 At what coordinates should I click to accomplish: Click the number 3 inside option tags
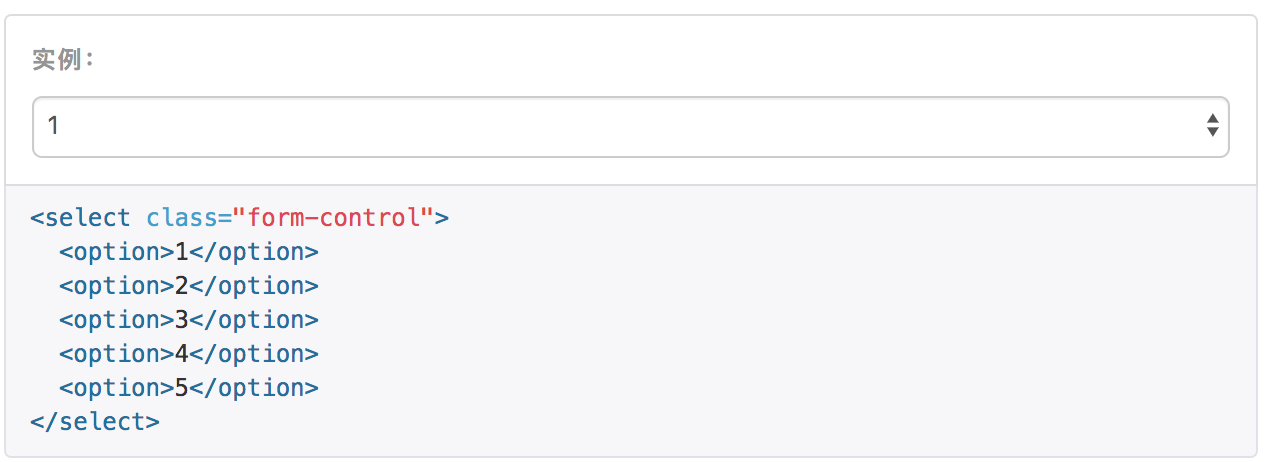click(181, 320)
